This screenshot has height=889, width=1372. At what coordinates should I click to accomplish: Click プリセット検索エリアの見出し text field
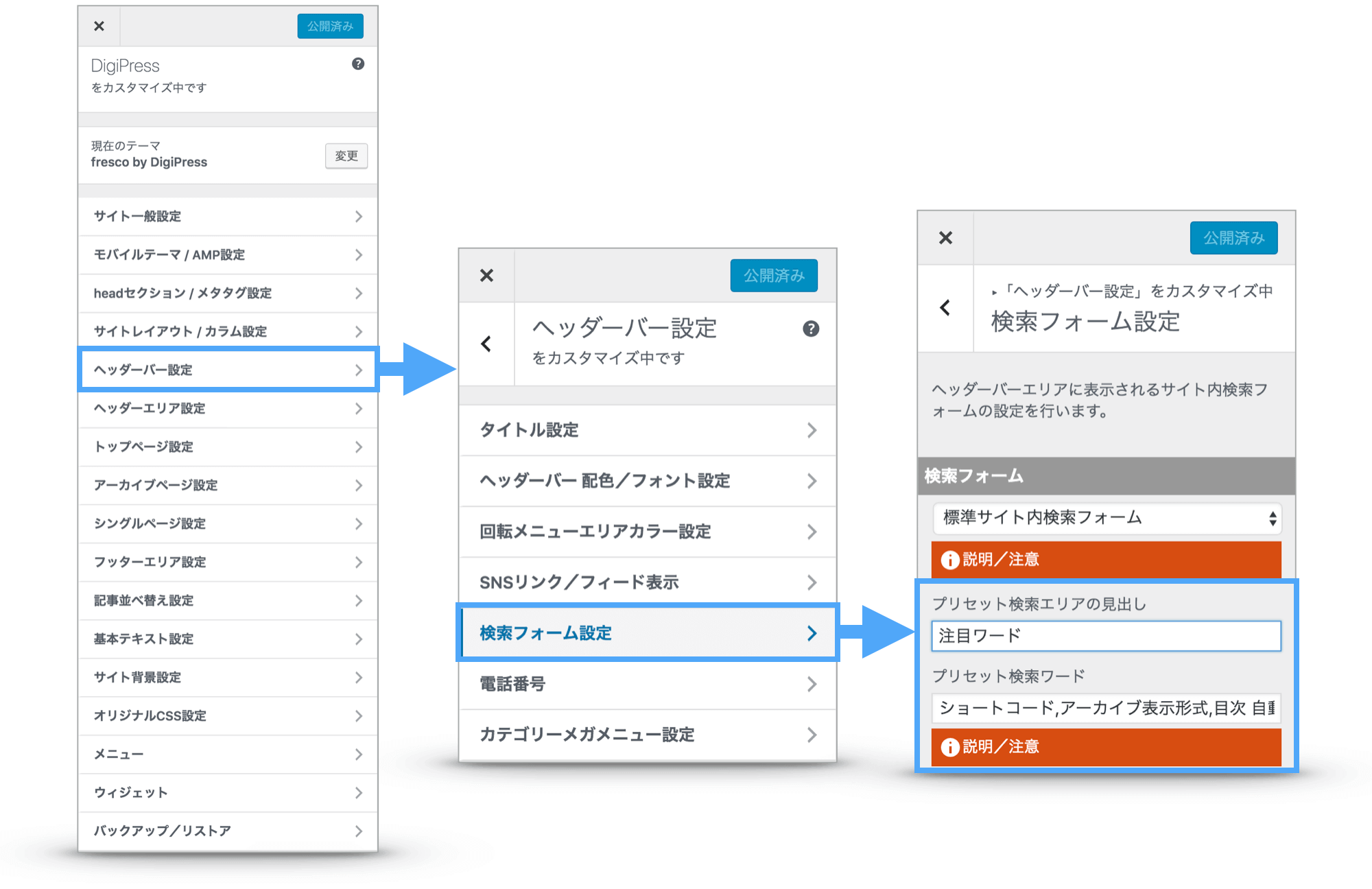coord(1105,636)
